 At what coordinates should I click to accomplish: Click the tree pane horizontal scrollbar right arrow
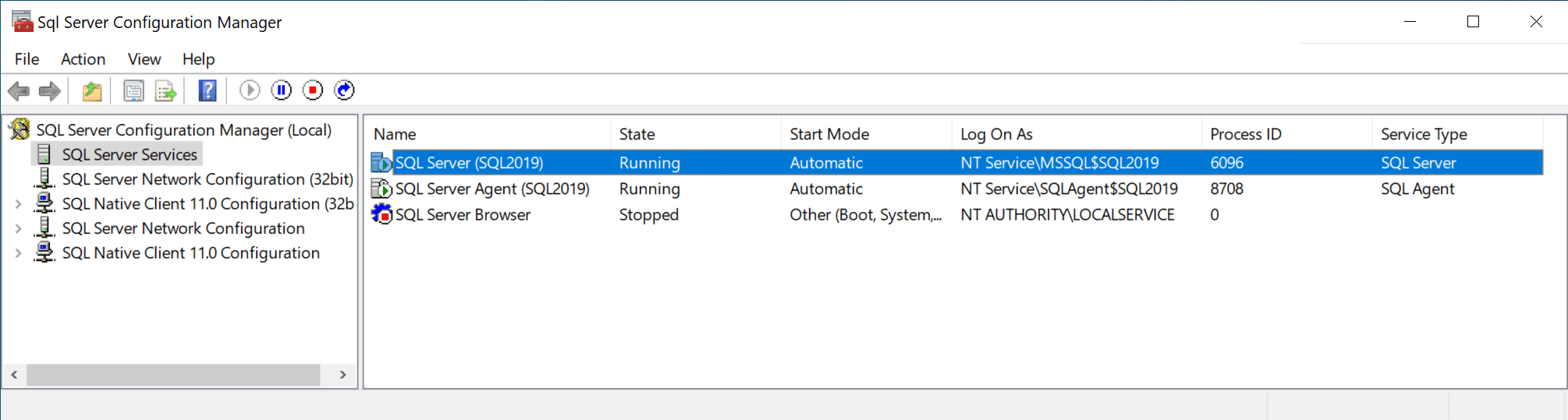(342, 375)
